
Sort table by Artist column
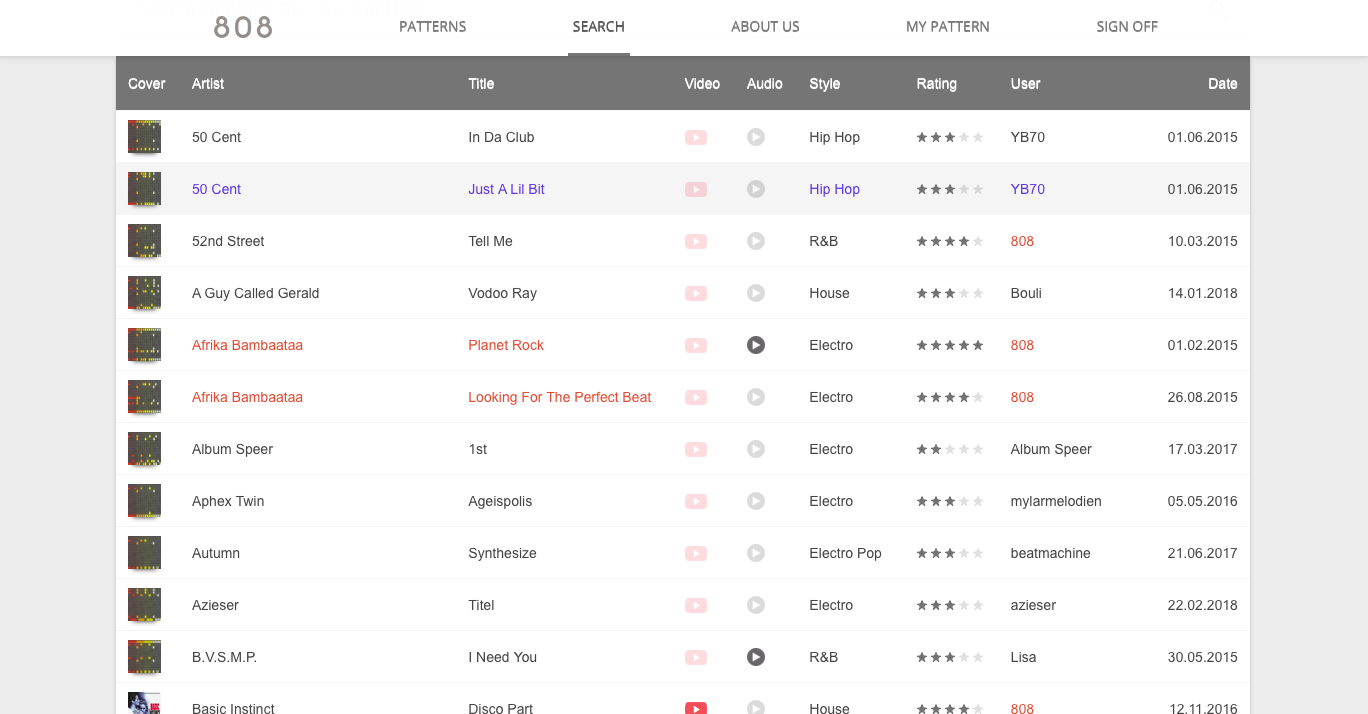click(x=208, y=84)
